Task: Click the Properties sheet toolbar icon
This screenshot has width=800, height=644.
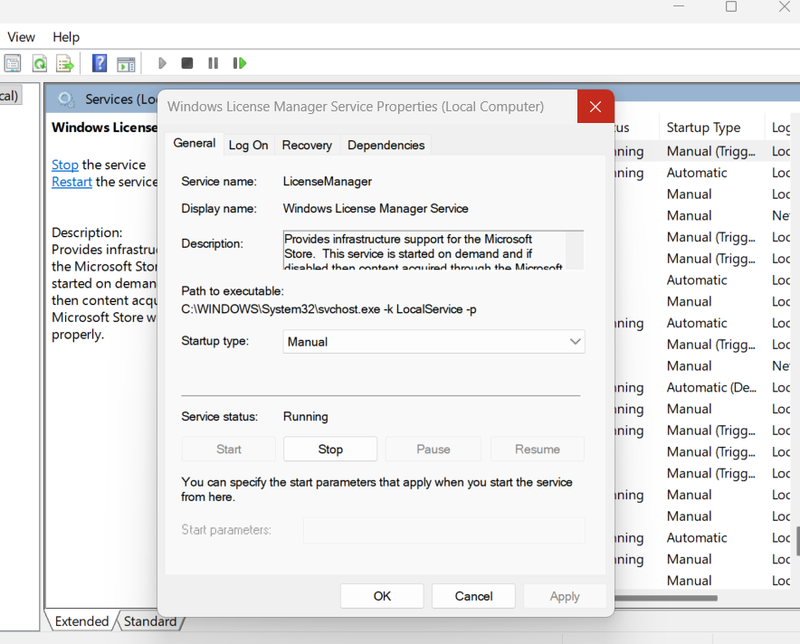Action: tap(13, 64)
